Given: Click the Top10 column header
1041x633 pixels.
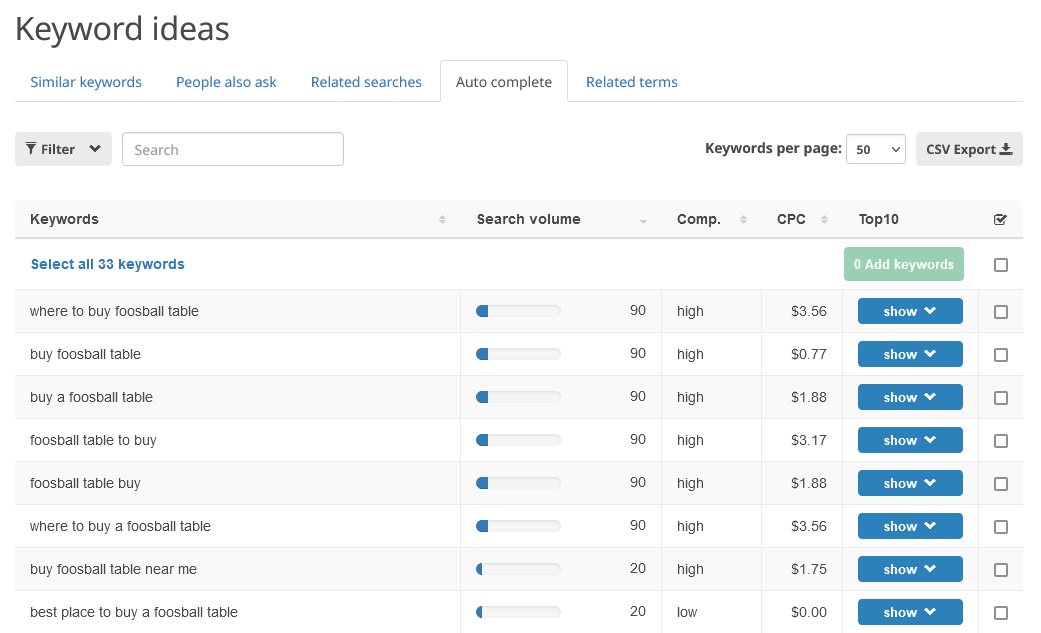Looking at the screenshot, I should tap(878, 219).
